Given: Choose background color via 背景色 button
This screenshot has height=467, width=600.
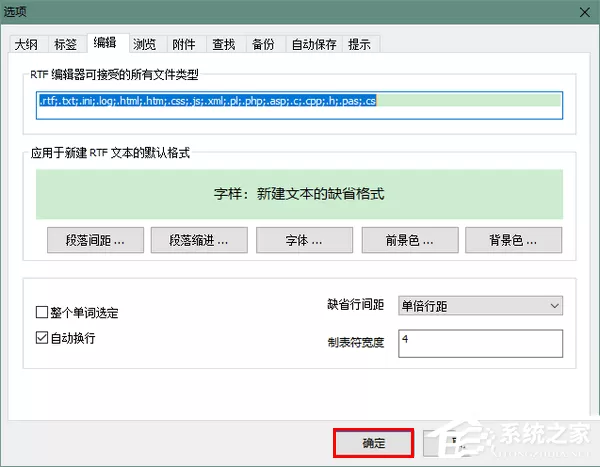Looking at the screenshot, I should click(514, 240).
